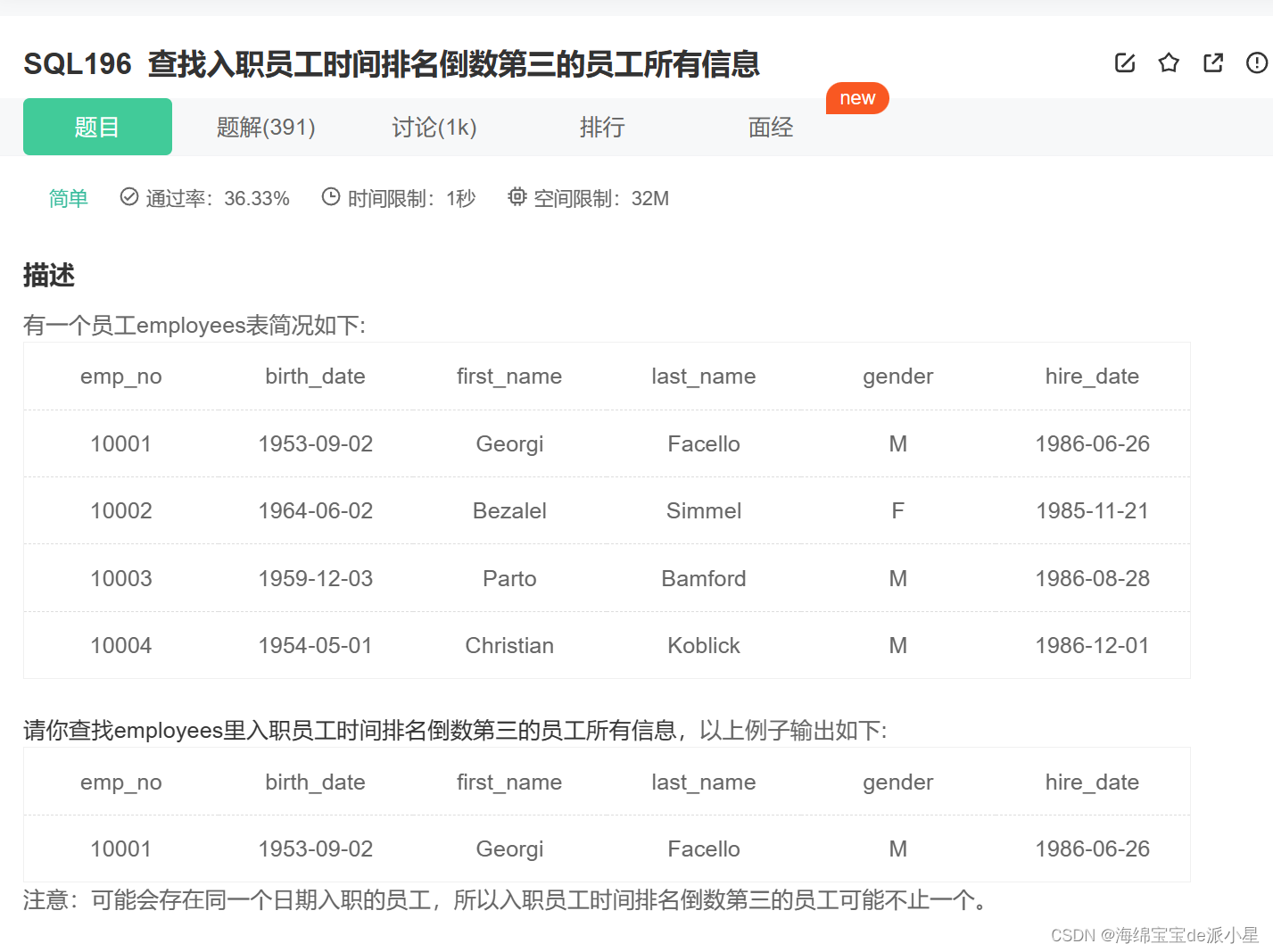
Task: Click hire date 1986-08-28
Action: [1092, 579]
